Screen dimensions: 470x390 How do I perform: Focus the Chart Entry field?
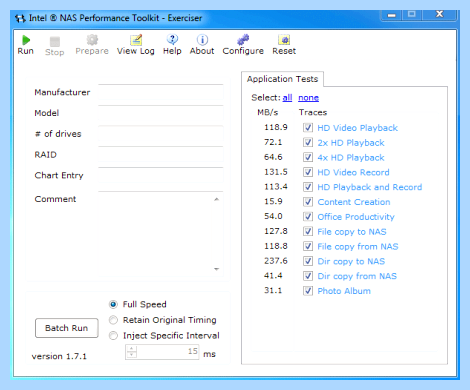(x=160, y=176)
